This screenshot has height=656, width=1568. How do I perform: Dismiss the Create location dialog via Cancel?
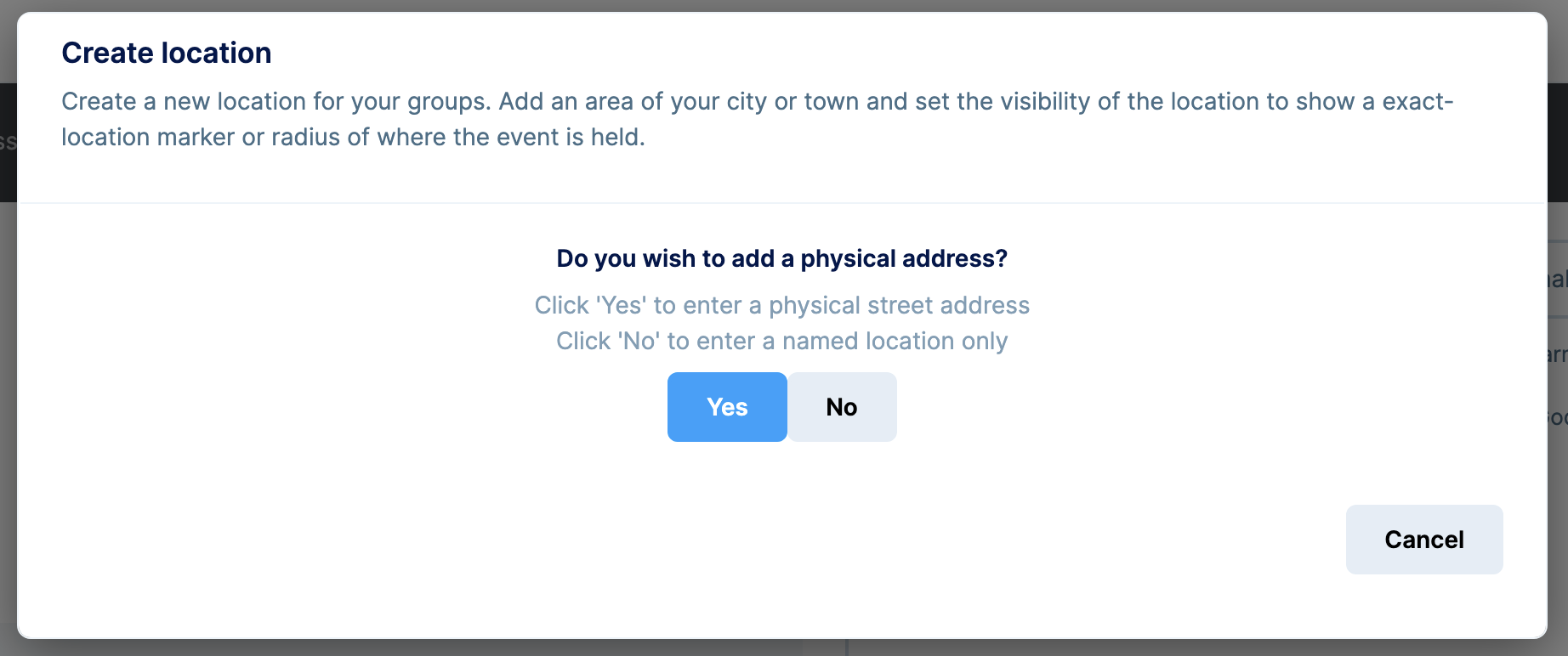pos(1424,540)
